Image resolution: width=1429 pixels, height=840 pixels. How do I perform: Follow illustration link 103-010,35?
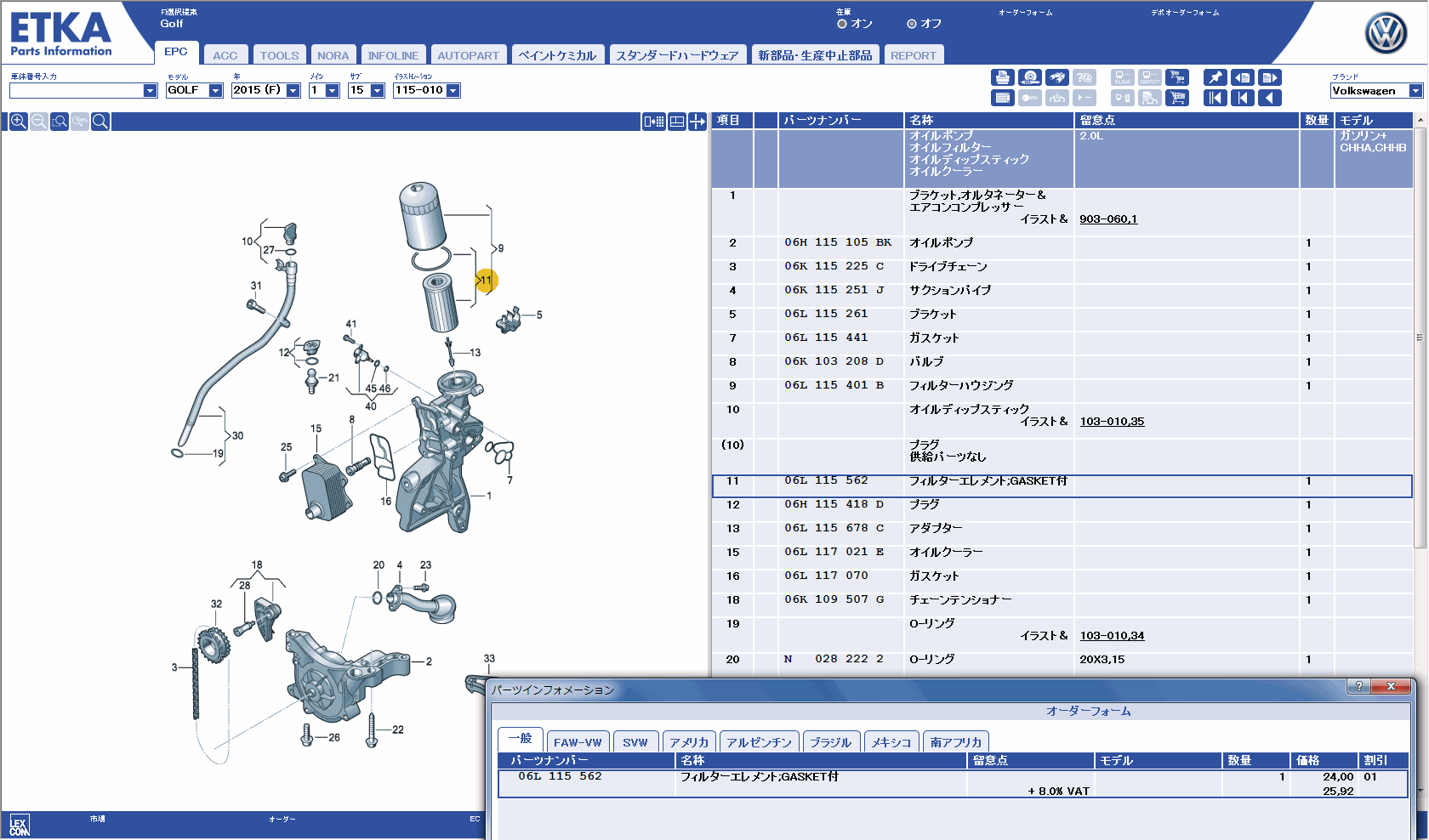[x=1112, y=422]
